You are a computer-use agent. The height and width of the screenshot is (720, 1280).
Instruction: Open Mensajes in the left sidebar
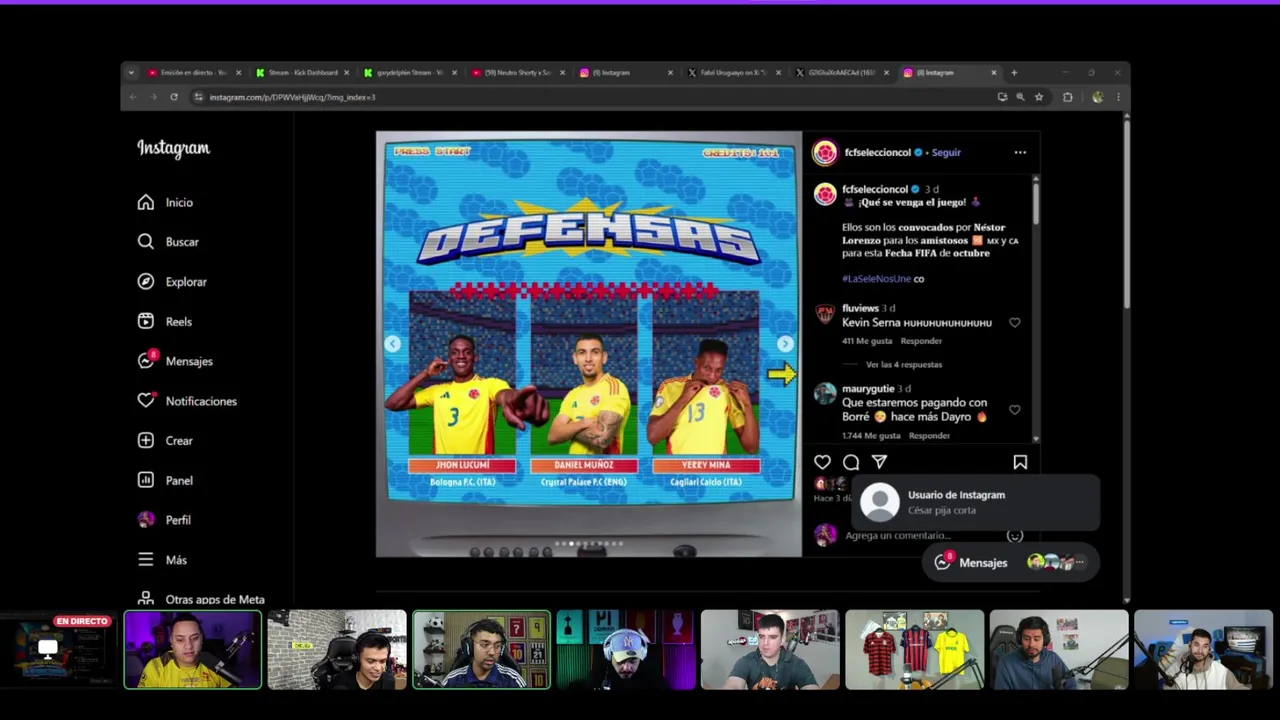[175, 361]
